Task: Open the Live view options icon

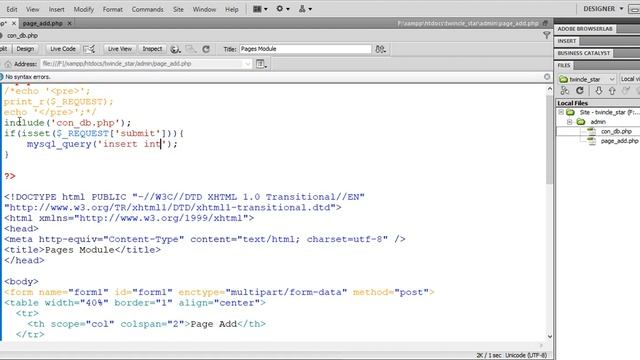Action: tap(261, 64)
